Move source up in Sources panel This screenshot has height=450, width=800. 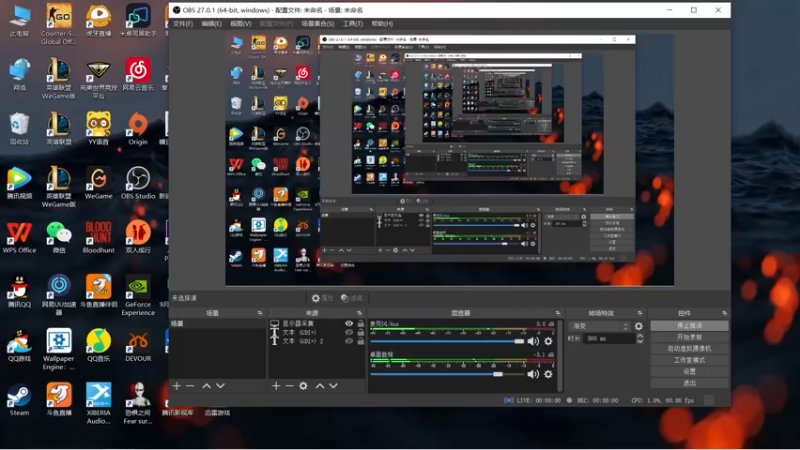point(320,386)
